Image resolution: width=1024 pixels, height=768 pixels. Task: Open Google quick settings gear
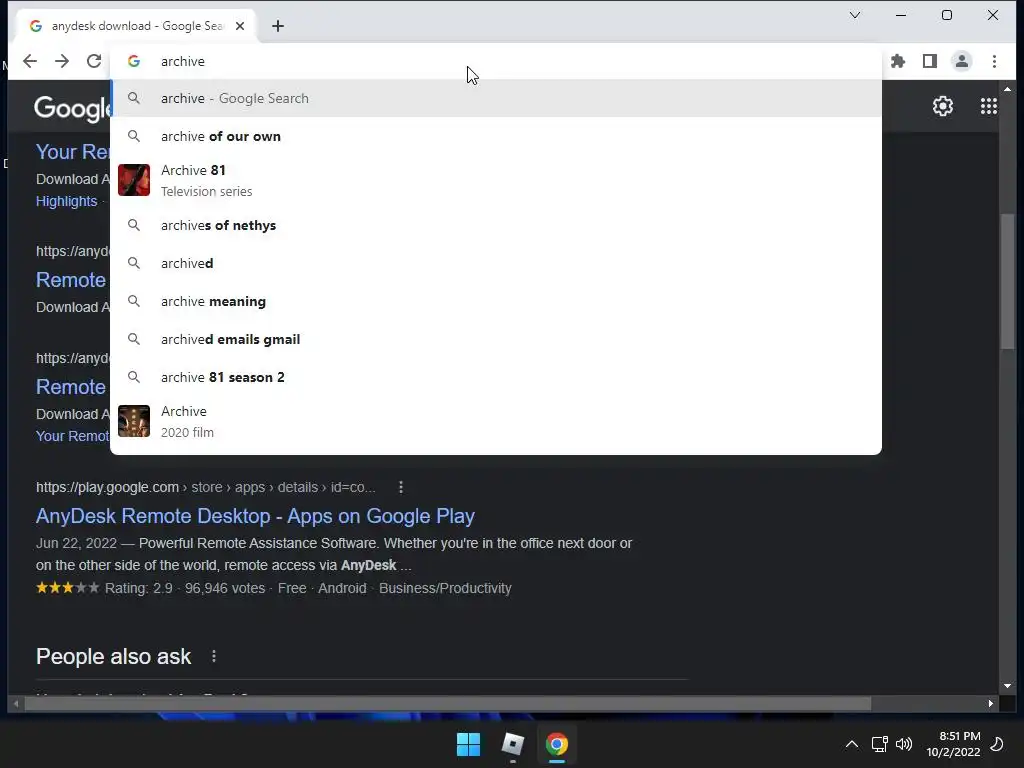coord(942,106)
